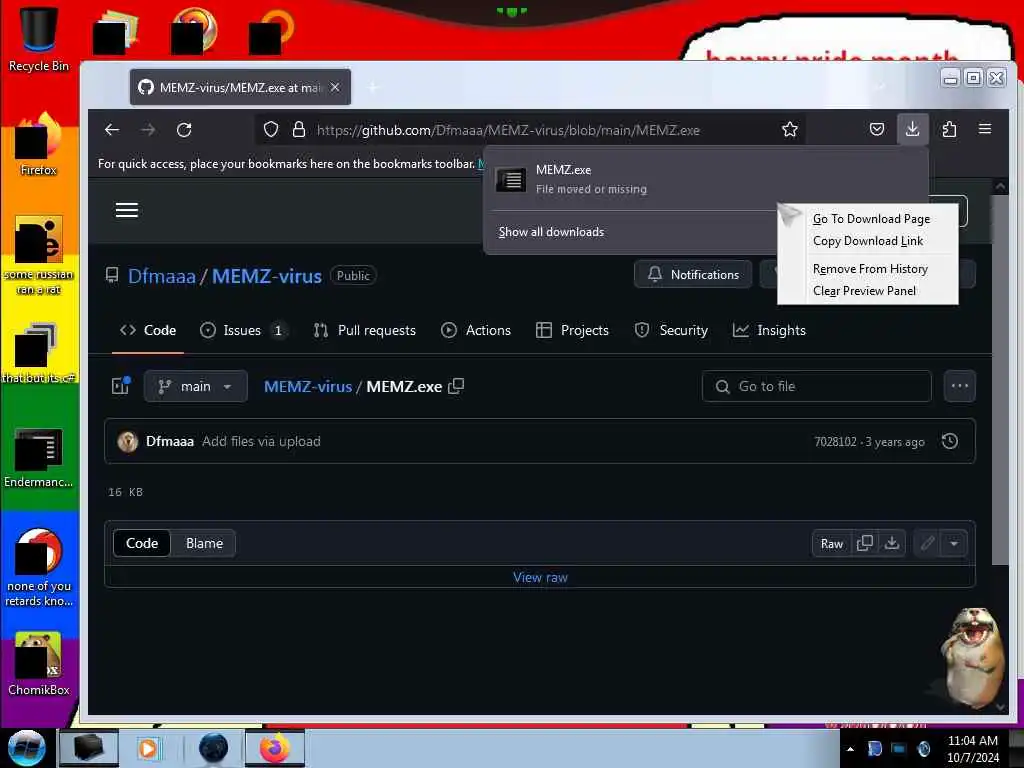Choose Clear Preview Panel
The width and height of the screenshot is (1024, 768).
864,291
